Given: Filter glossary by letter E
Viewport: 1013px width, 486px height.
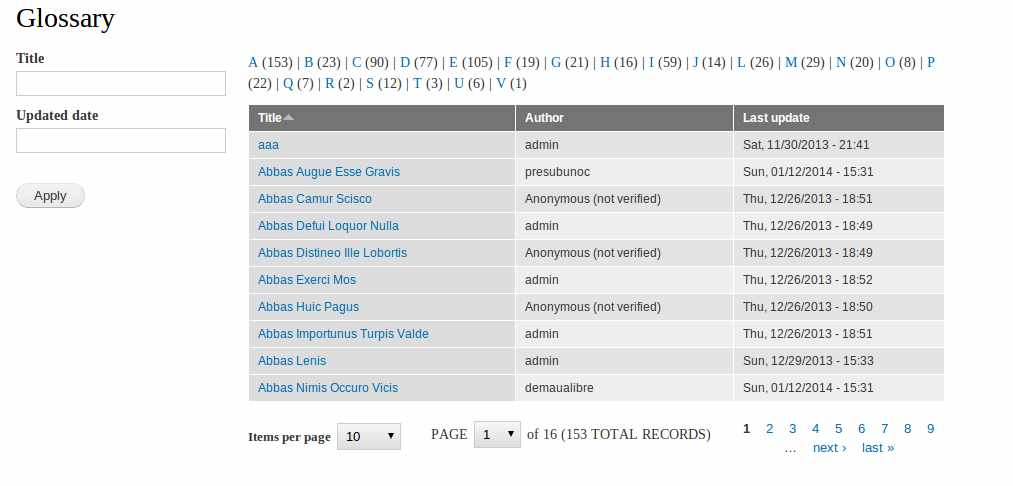Looking at the screenshot, I should [453, 63].
